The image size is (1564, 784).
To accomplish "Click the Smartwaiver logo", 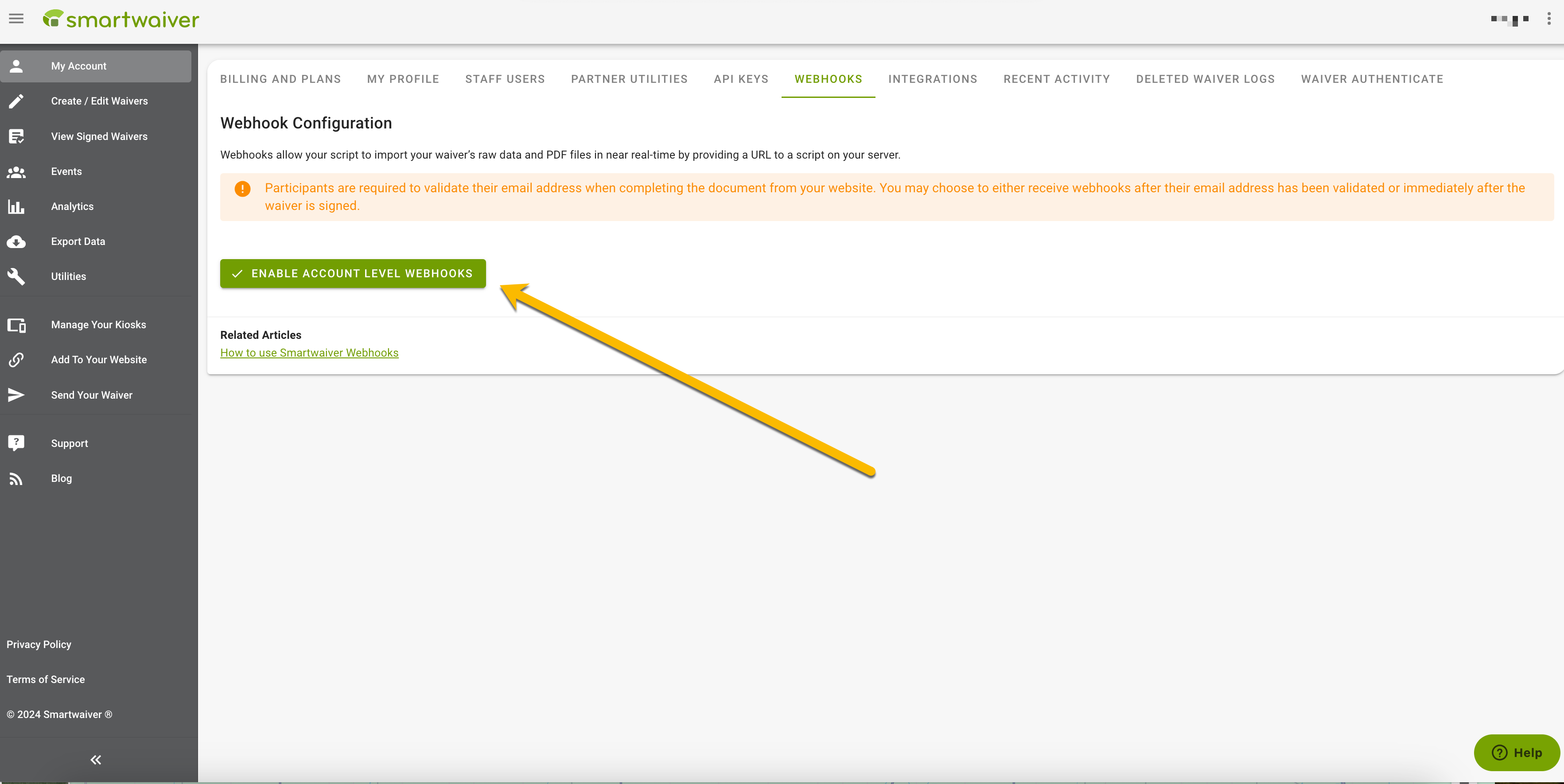I will coord(121,19).
